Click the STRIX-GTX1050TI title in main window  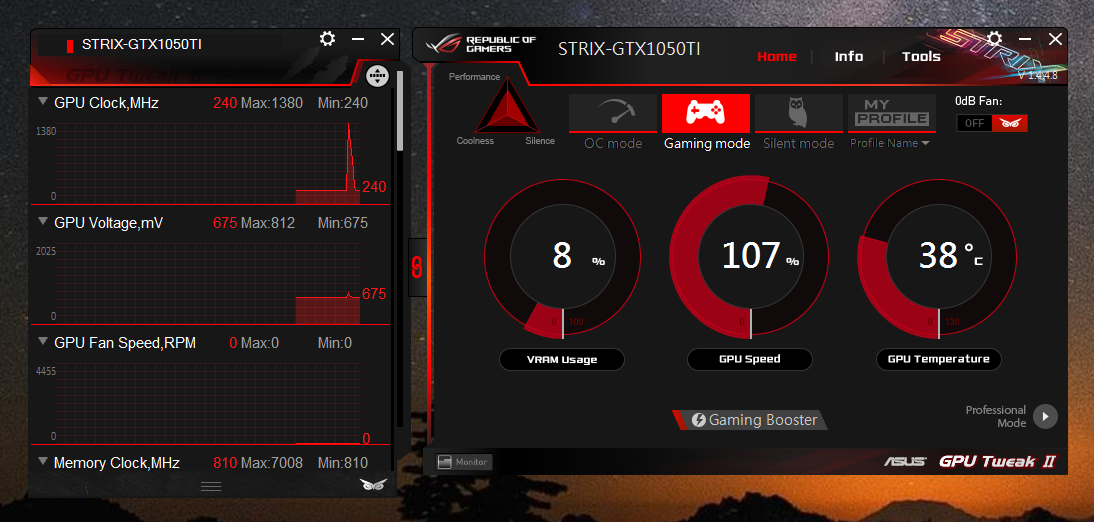pyautogui.click(x=629, y=49)
